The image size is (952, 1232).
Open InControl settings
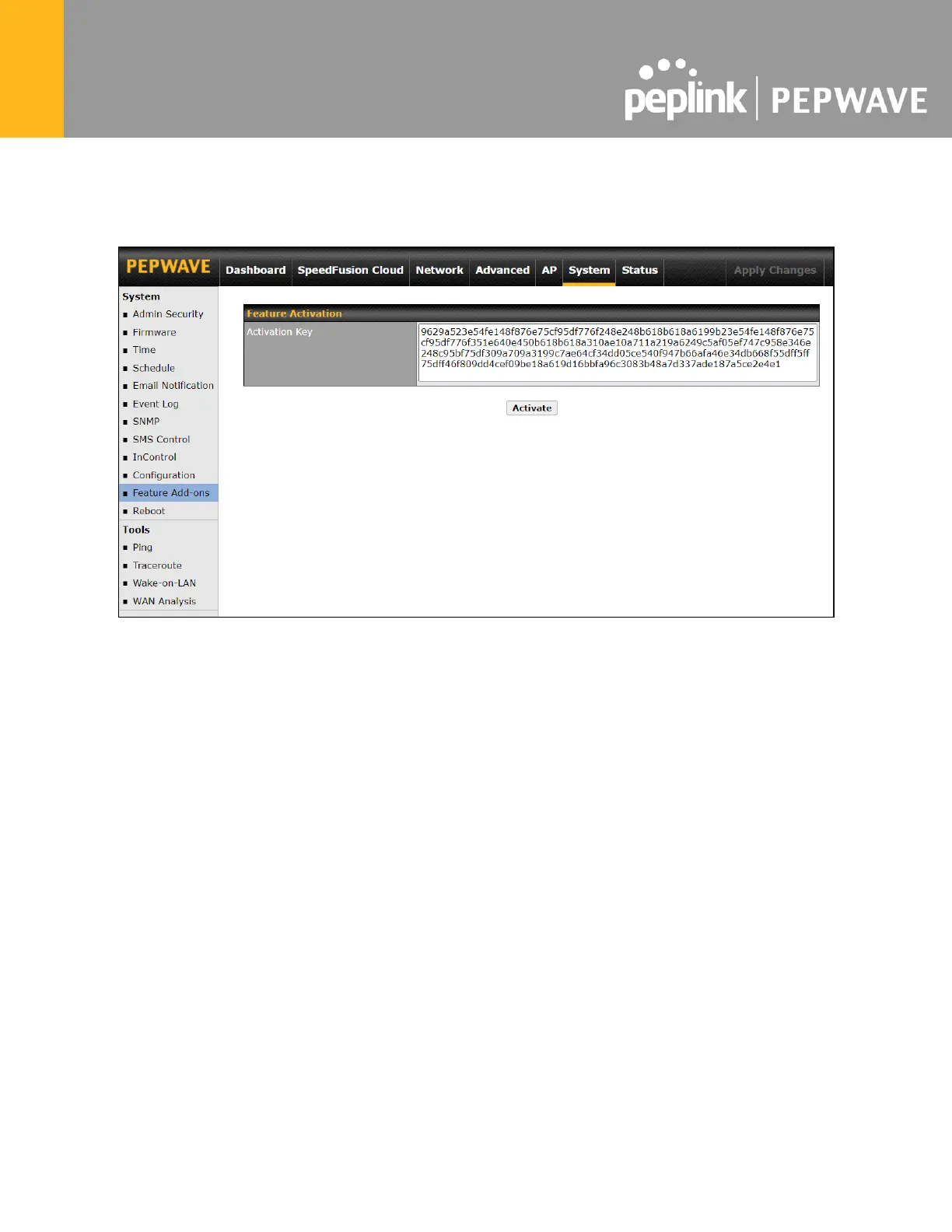pyautogui.click(x=154, y=457)
